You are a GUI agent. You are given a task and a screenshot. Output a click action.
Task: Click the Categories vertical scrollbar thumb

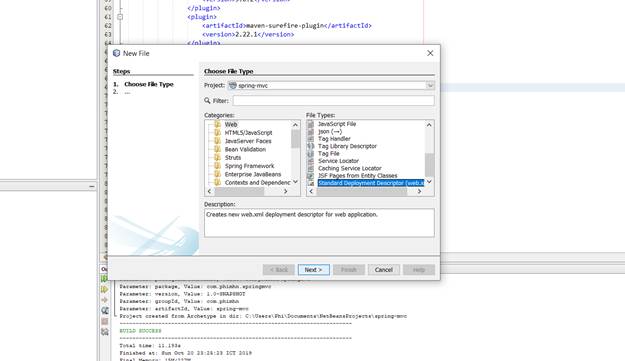pyautogui.click(x=295, y=139)
